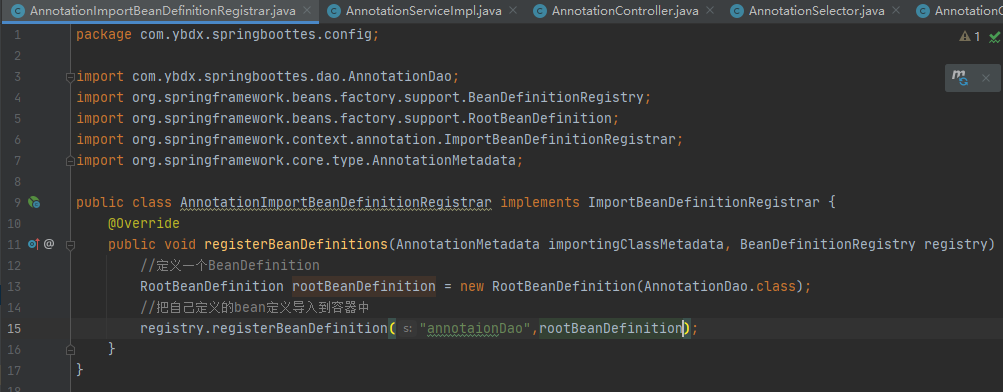Viewport: 1003px width, 392px height.
Task: Click the fold end marker on line 7
Action: [70, 161]
